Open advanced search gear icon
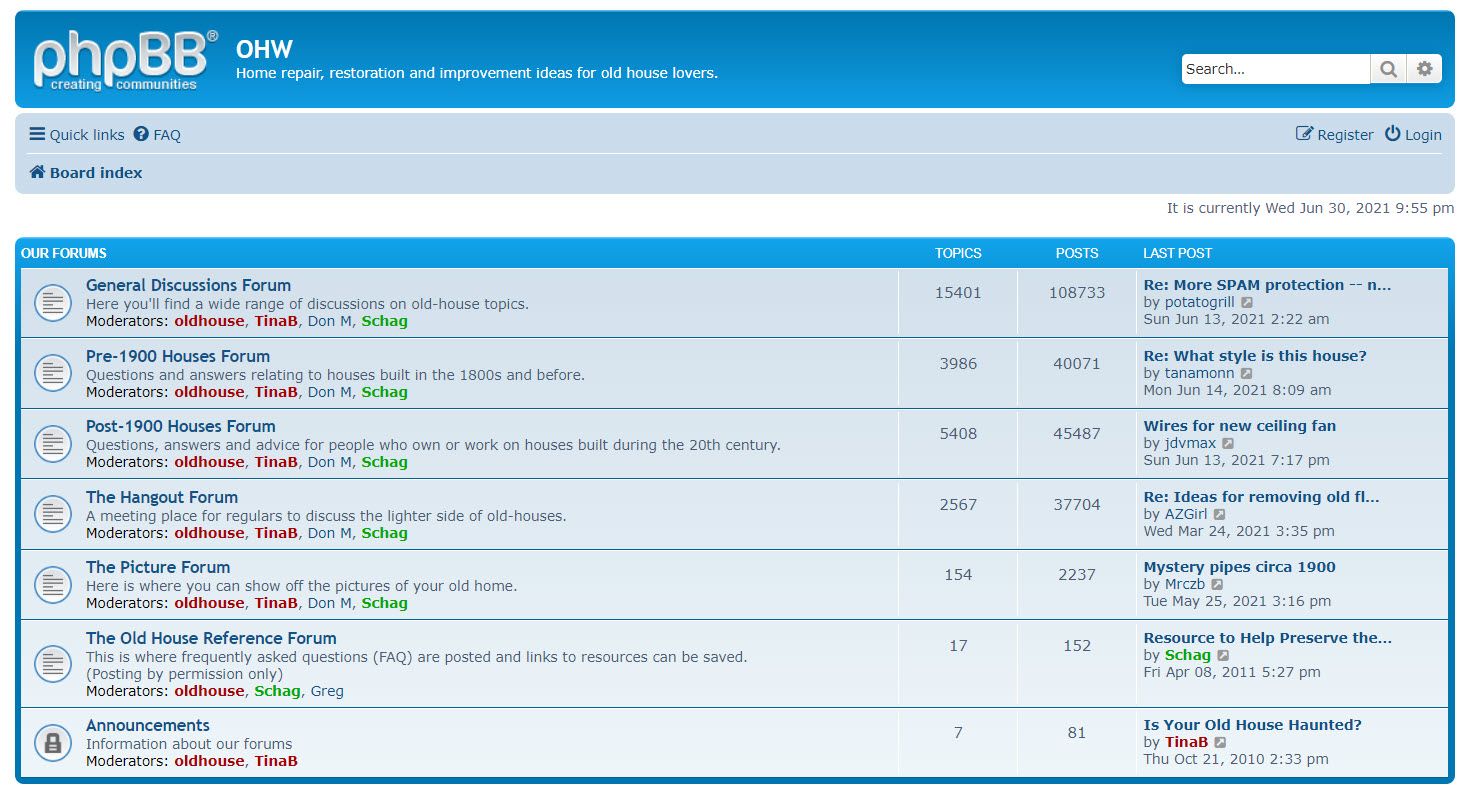This screenshot has height=791, width=1464. pyautogui.click(x=1424, y=69)
